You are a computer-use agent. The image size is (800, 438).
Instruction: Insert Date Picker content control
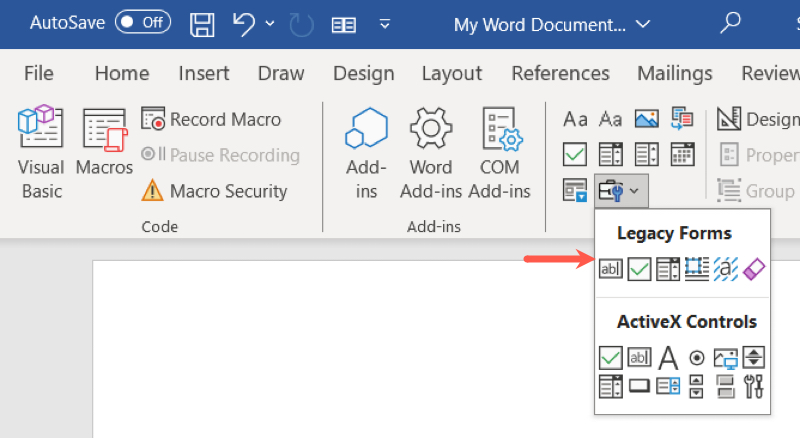coord(682,154)
